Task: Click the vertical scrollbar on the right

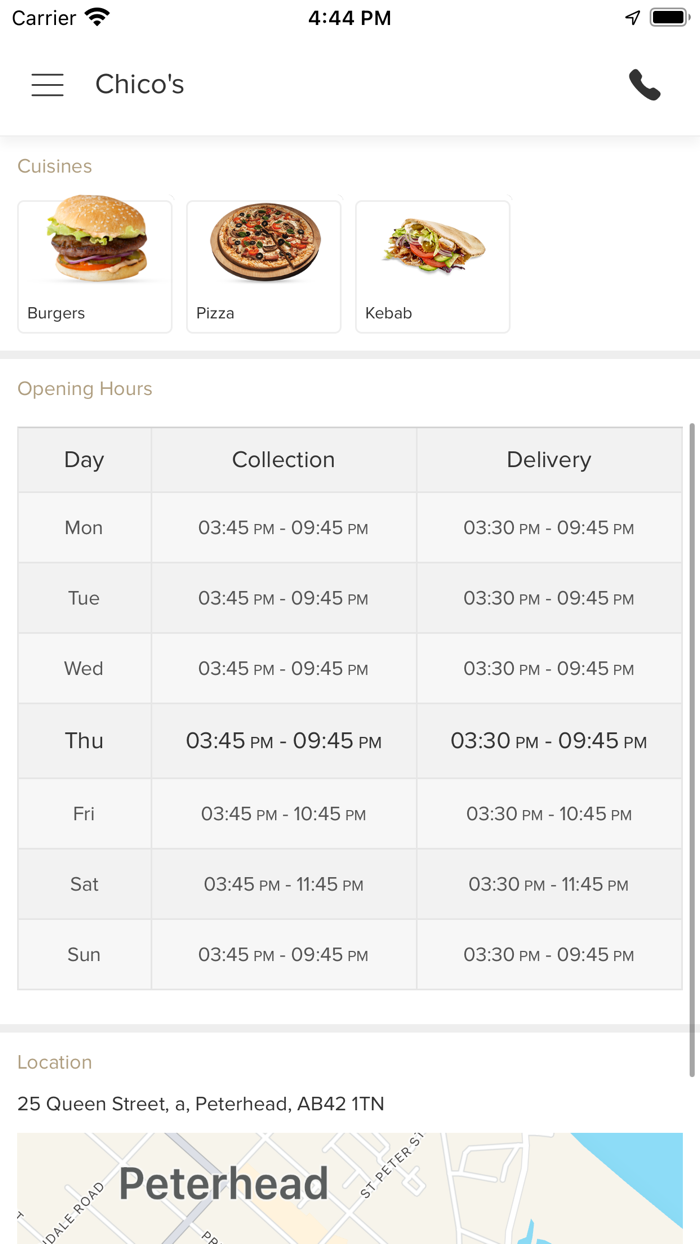Action: click(692, 750)
